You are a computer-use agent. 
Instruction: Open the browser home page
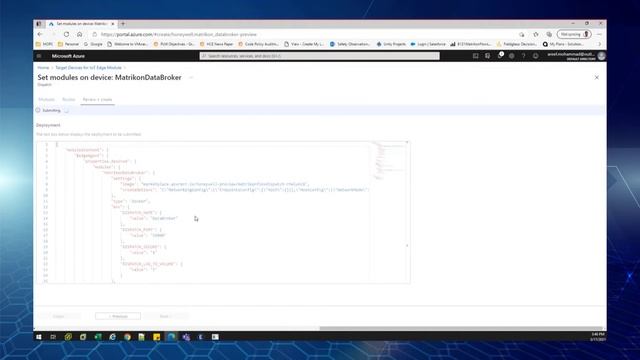click(80, 34)
